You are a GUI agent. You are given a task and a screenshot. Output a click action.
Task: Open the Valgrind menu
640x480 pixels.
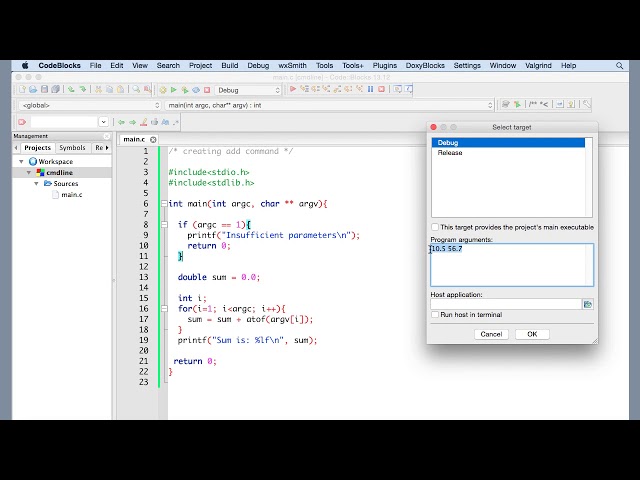[x=538, y=65]
